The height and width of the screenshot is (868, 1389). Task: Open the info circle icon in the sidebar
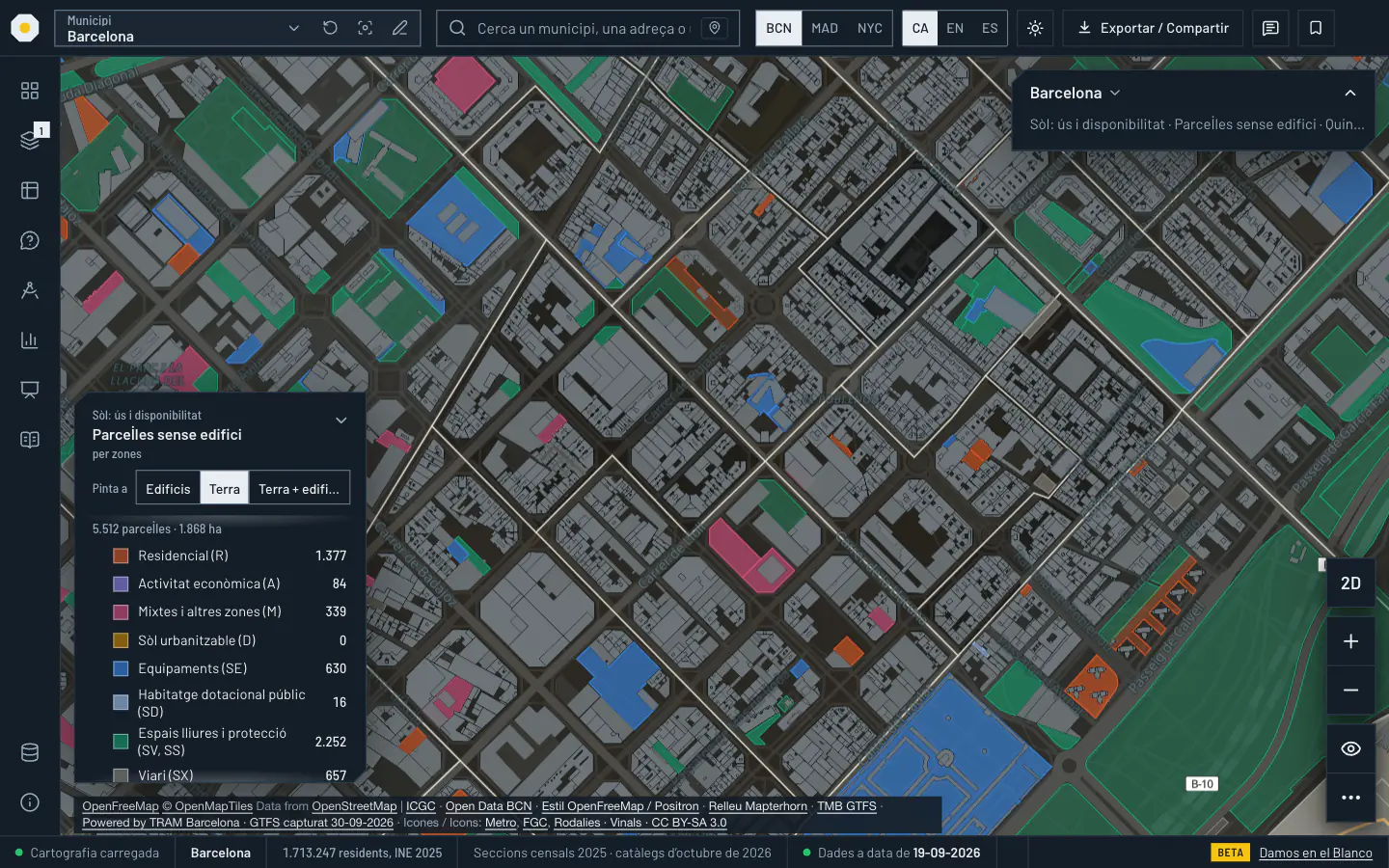[x=30, y=802]
